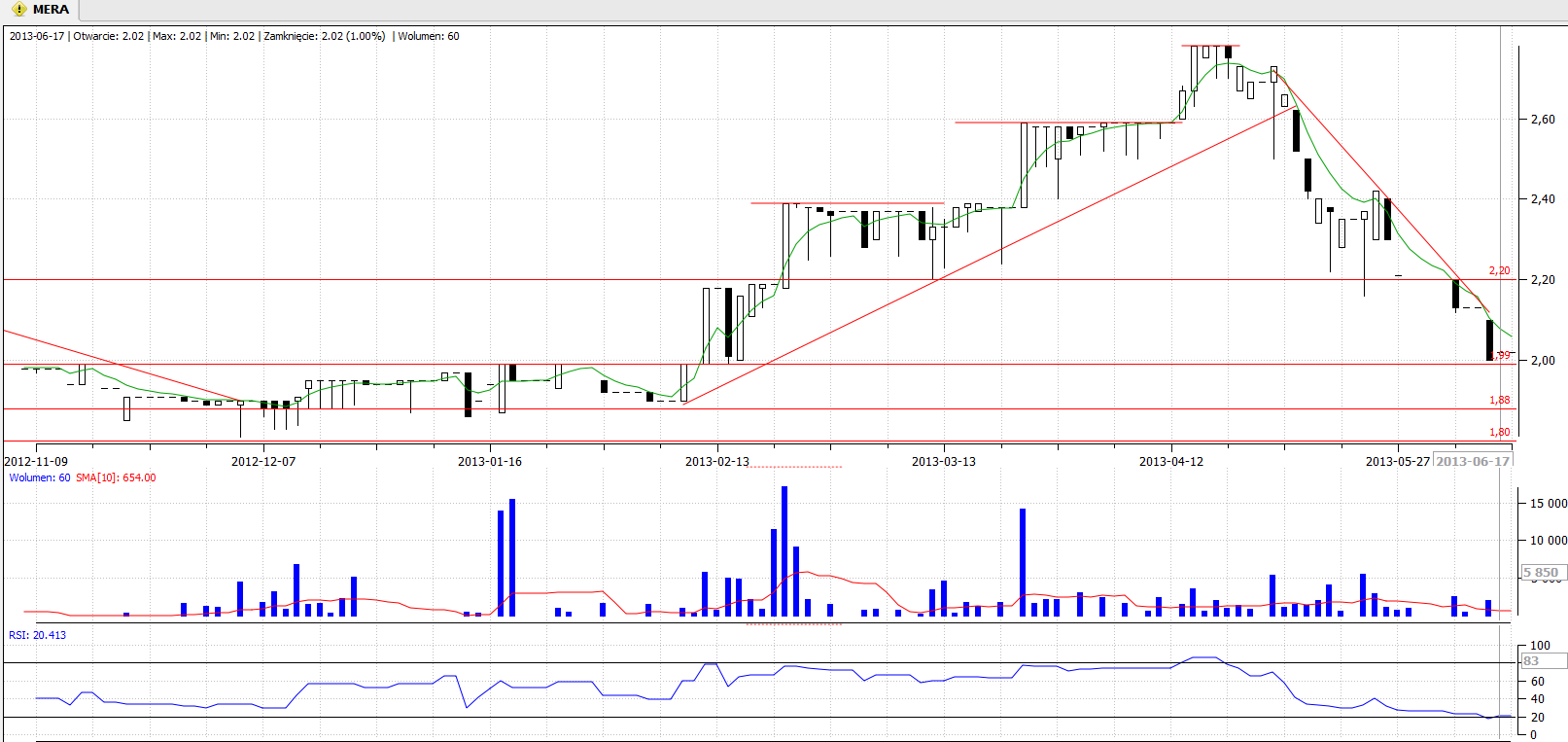Click the 2013-04-12 date on time axis
The height and width of the screenshot is (742, 1568).
pyautogui.click(x=1170, y=461)
